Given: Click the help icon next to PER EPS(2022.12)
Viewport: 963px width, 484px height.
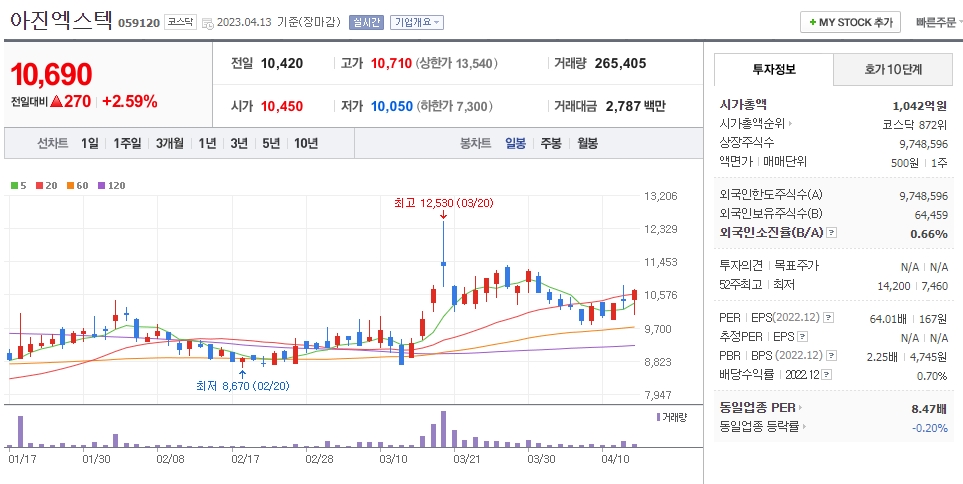Looking at the screenshot, I should [828, 318].
